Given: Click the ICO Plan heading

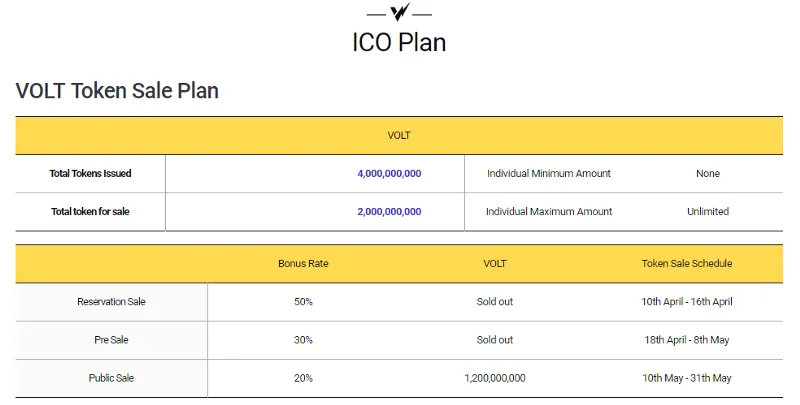Looking at the screenshot, I should (x=399, y=42).
